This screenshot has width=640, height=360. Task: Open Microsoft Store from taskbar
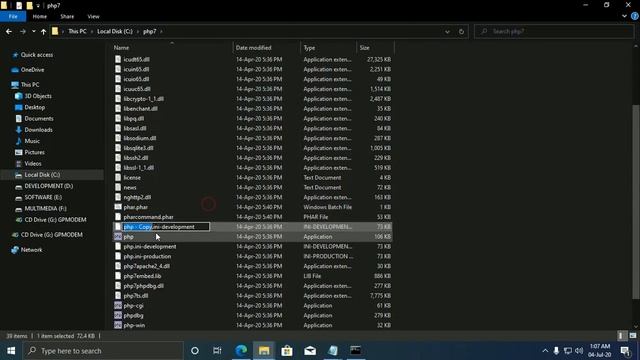coord(287,351)
